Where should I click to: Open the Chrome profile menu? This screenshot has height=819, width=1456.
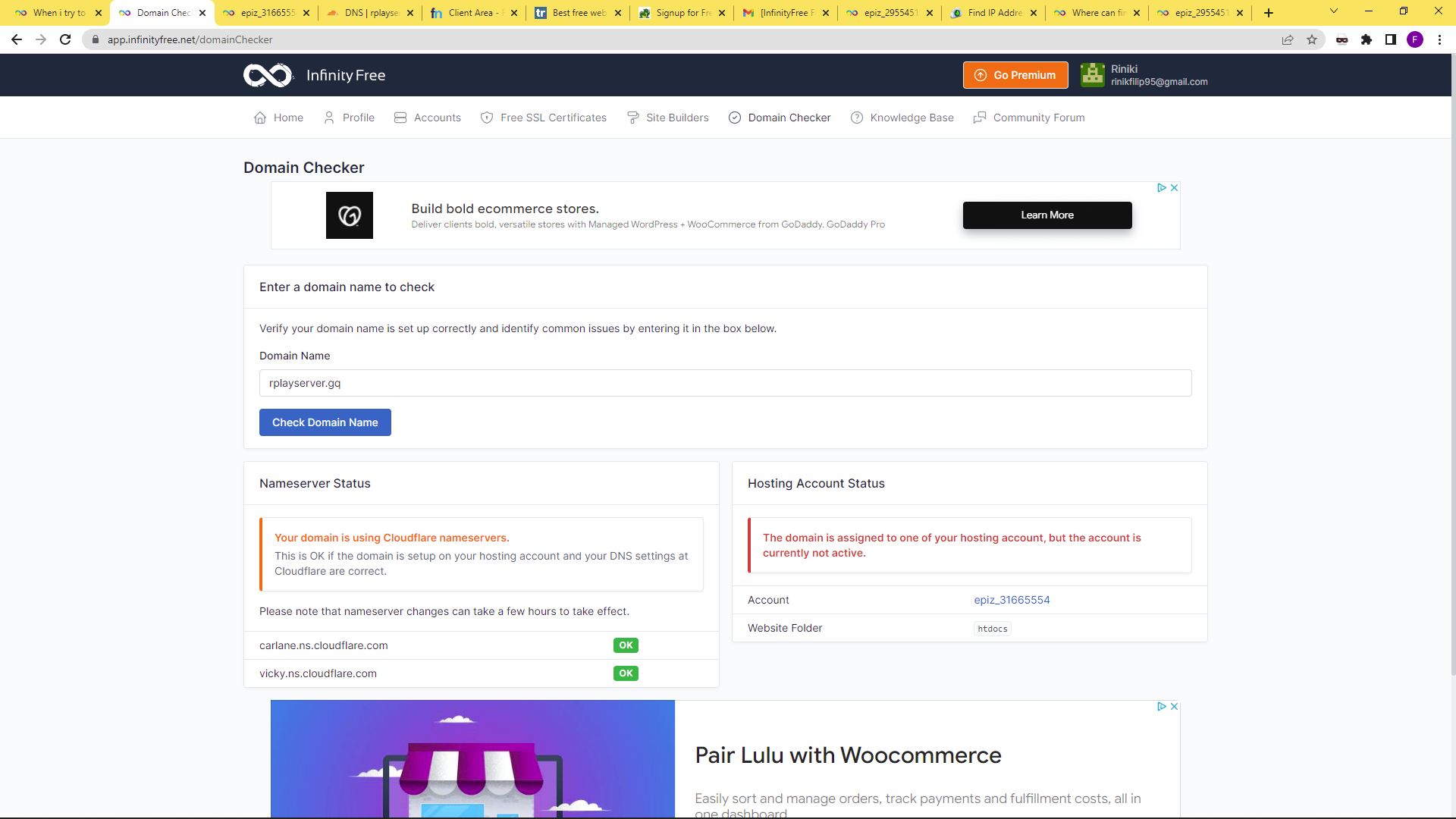[x=1415, y=39]
